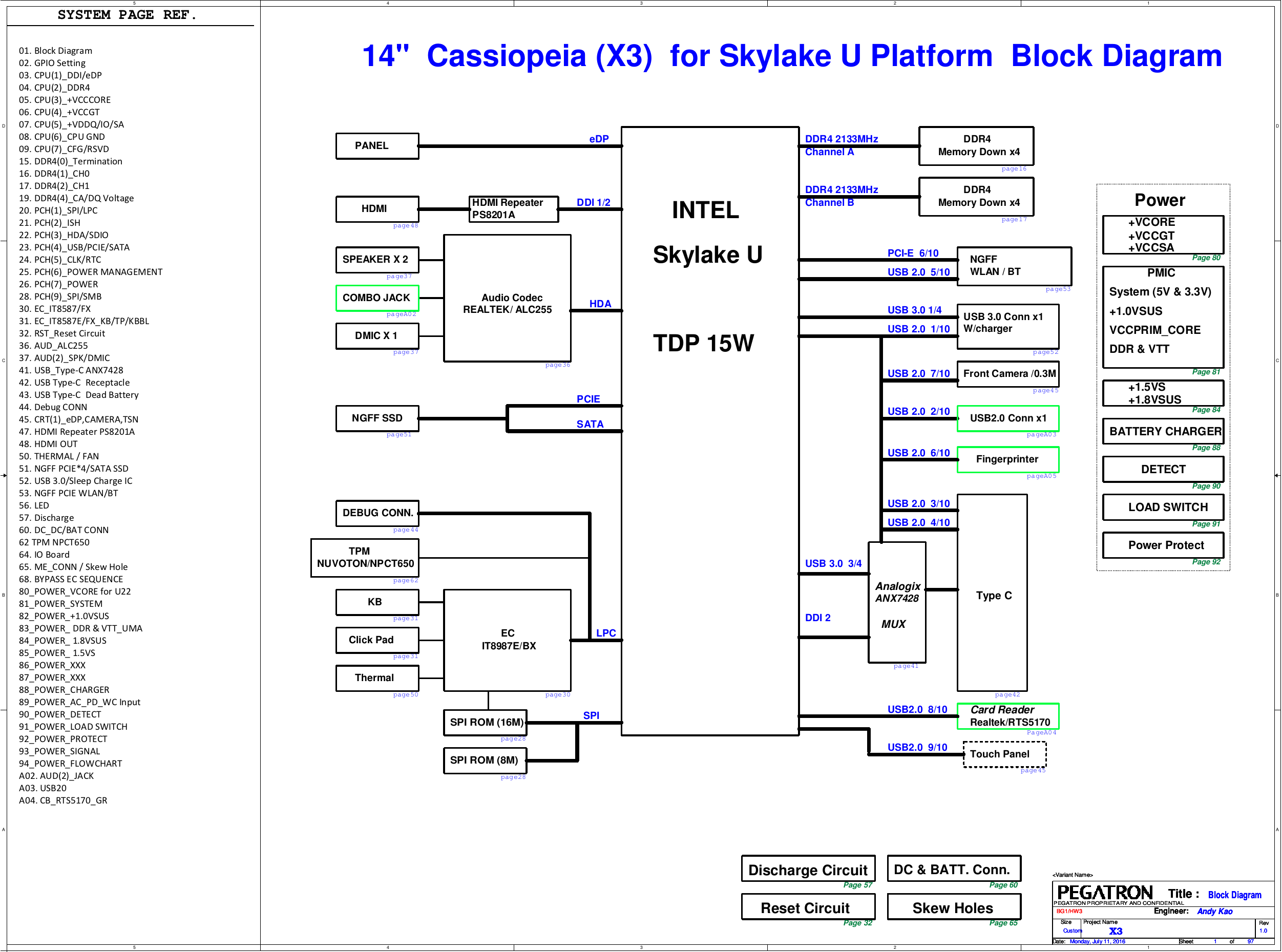The width and height of the screenshot is (1282, 952).
Task: Click the PEGATRON logo in title block
Action: tap(1104, 893)
